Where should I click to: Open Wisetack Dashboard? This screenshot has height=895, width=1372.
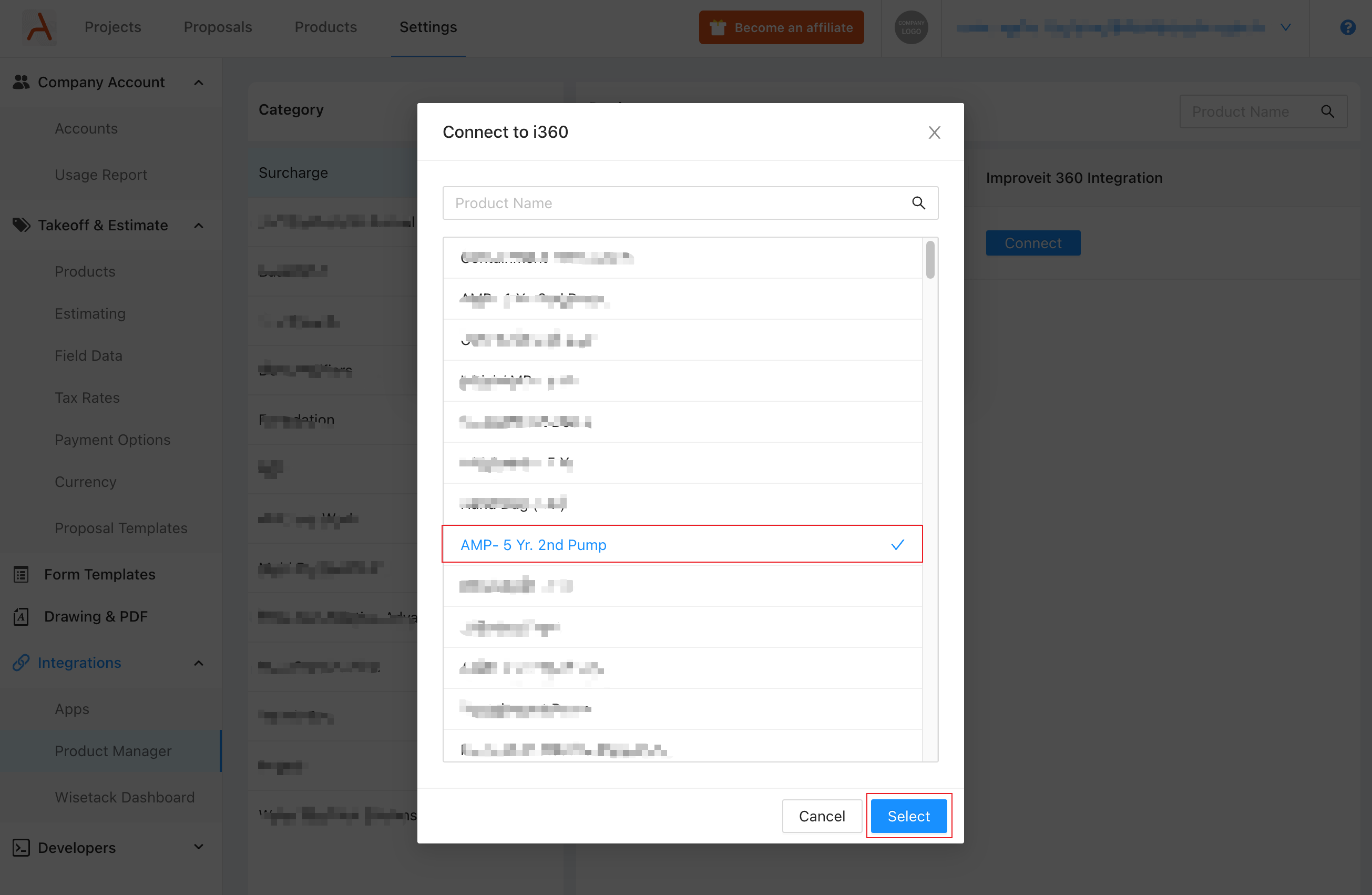(125, 797)
